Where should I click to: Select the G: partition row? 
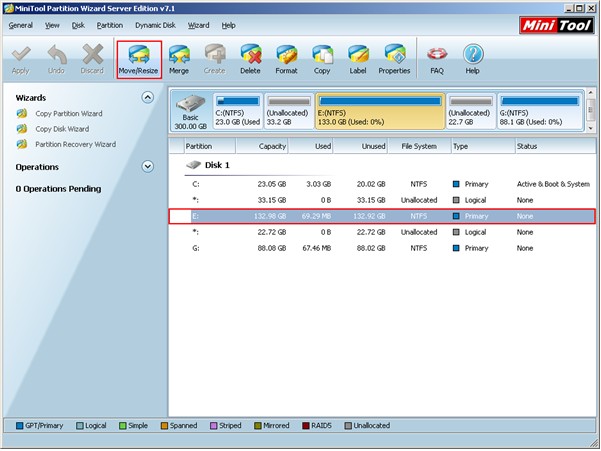tap(382, 248)
